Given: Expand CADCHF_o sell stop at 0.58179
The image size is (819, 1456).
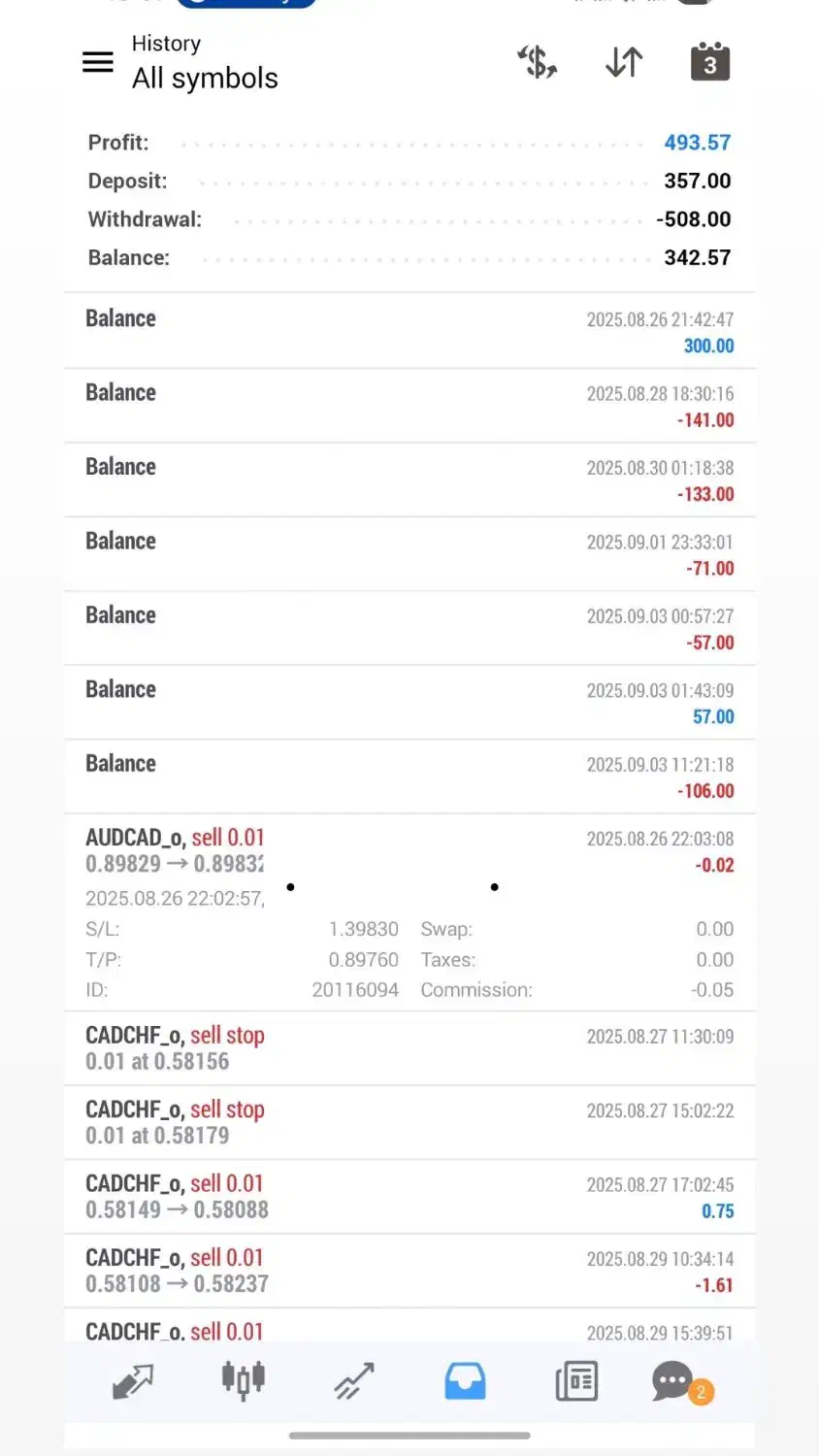Looking at the screenshot, I should point(409,1122).
